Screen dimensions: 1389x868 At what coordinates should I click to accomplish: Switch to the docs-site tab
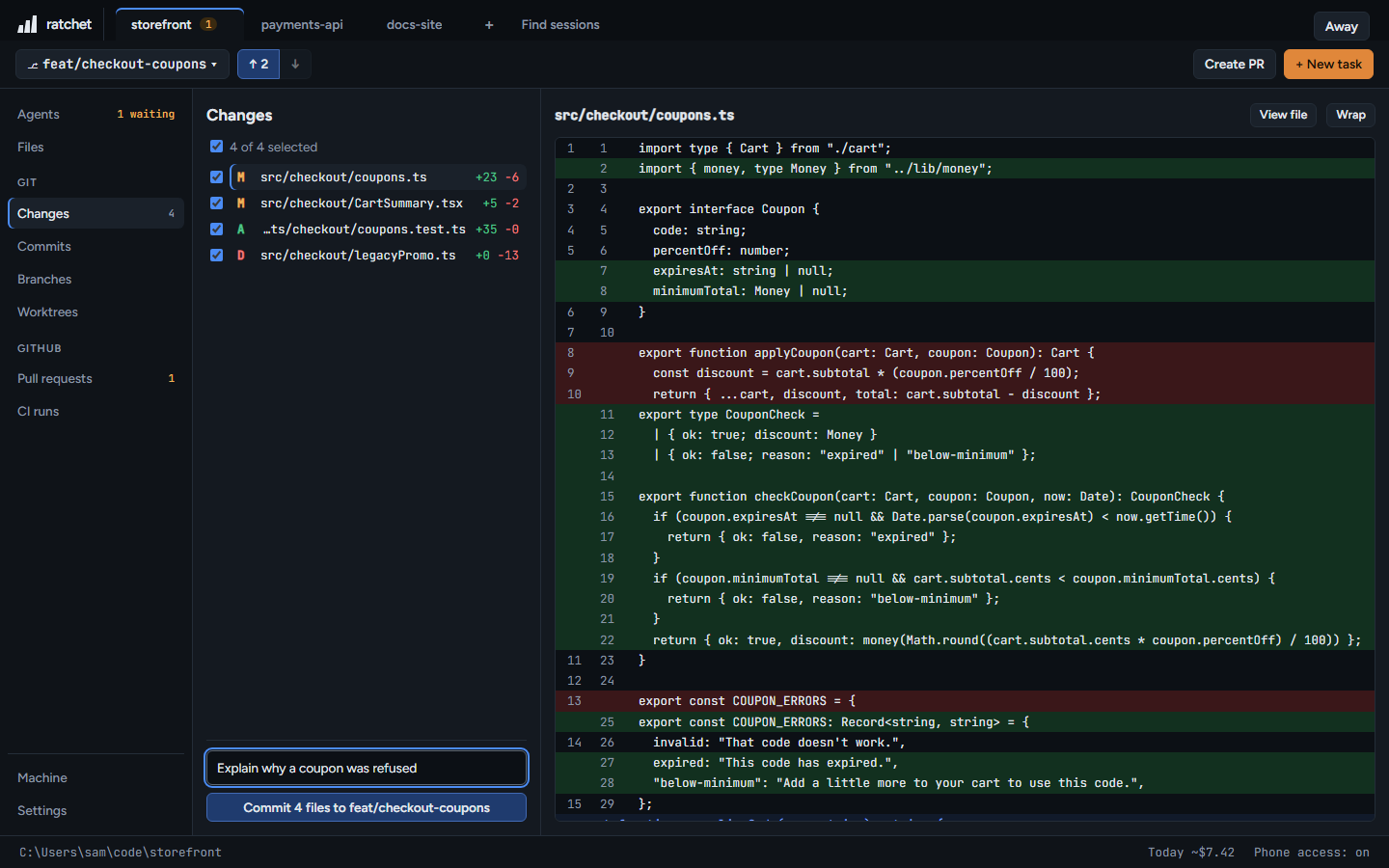pyautogui.click(x=415, y=25)
